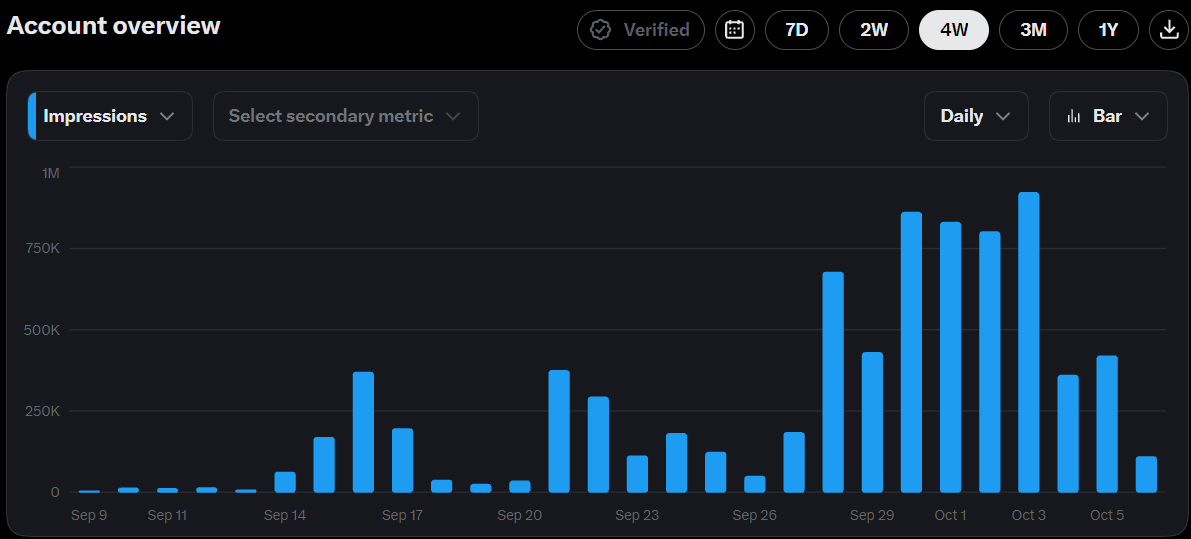Image resolution: width=1191 pixels, height=539 pixels.
Task: Click the Sep 14 impressions bar
Action: pyautogui.click(x=285, y=482)
